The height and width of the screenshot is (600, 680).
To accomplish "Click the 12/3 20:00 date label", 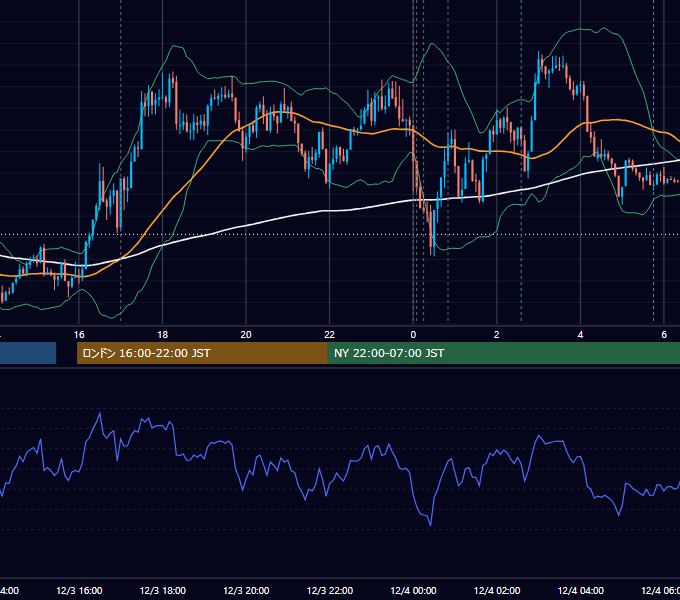I will 246,590.
